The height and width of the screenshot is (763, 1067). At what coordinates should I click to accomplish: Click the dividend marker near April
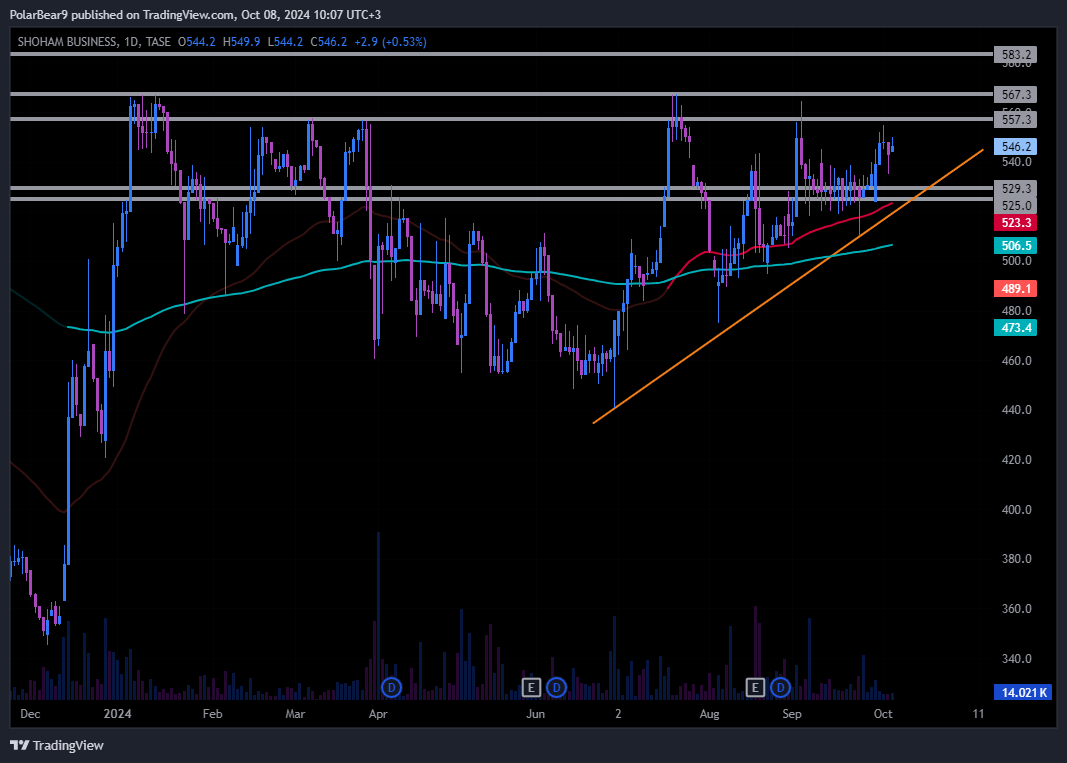click(392, 687)
